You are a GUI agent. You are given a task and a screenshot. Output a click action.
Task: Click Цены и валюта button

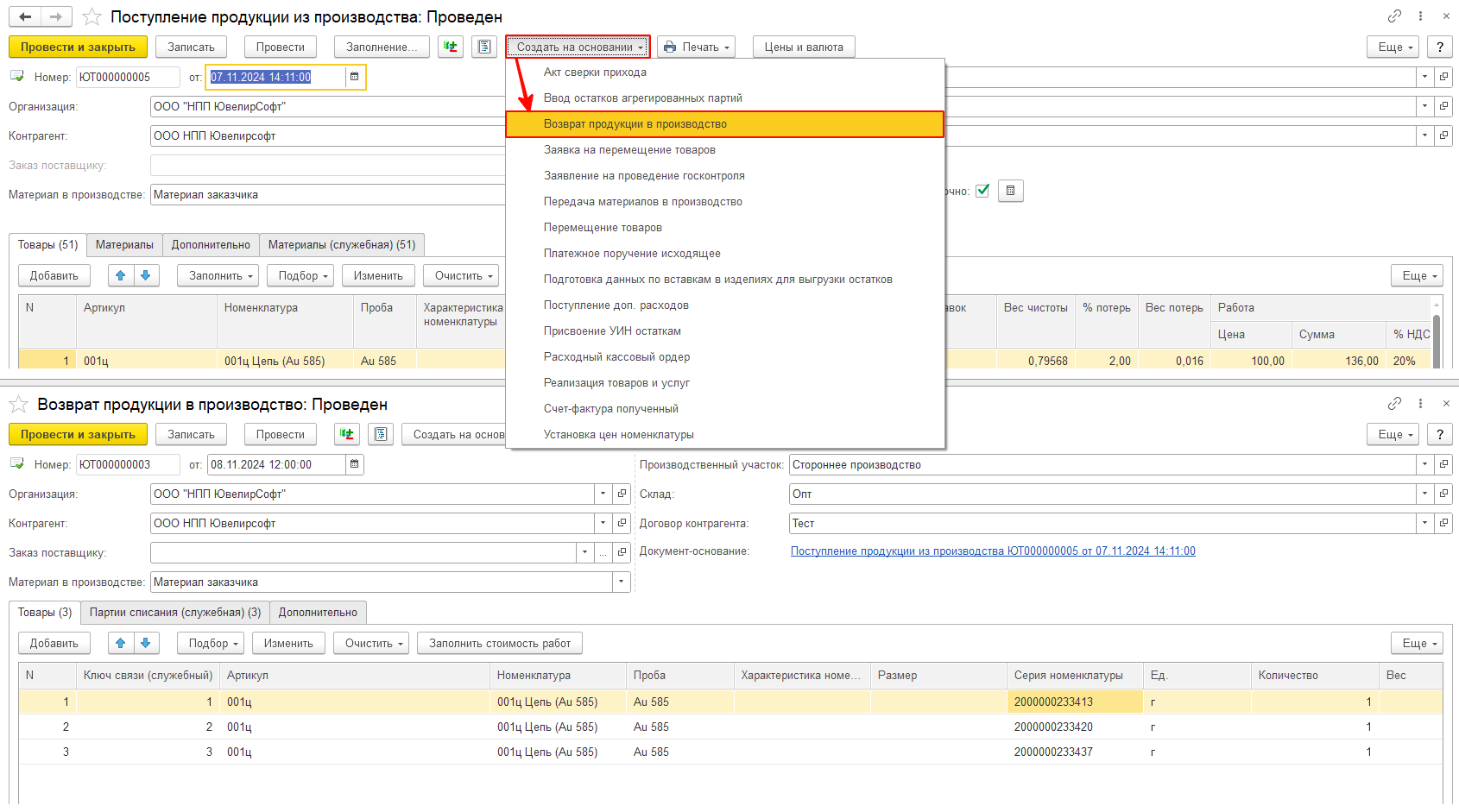point(804,47)
